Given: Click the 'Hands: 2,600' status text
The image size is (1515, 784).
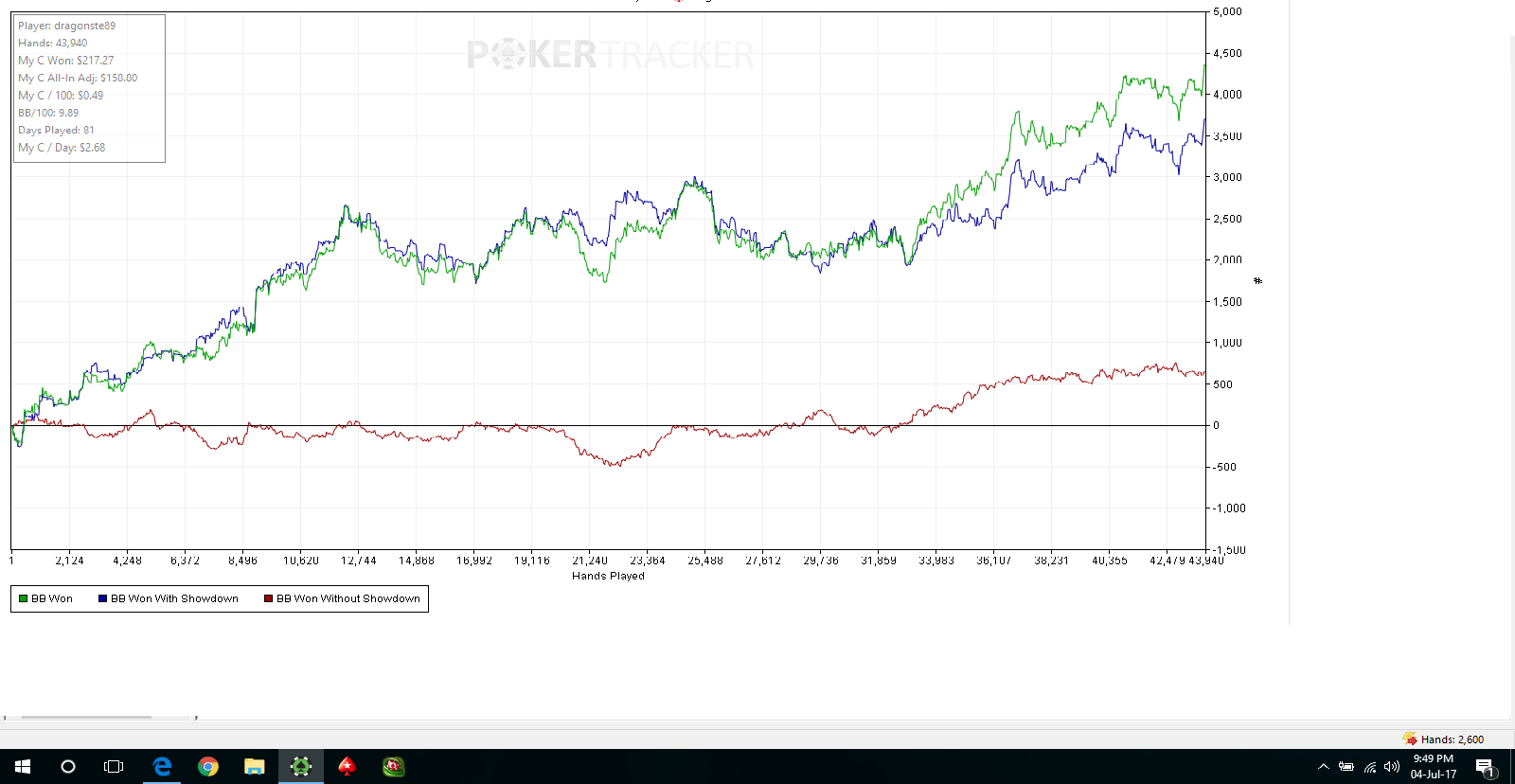Looking at the screenshot, I should coord(1453,739).
